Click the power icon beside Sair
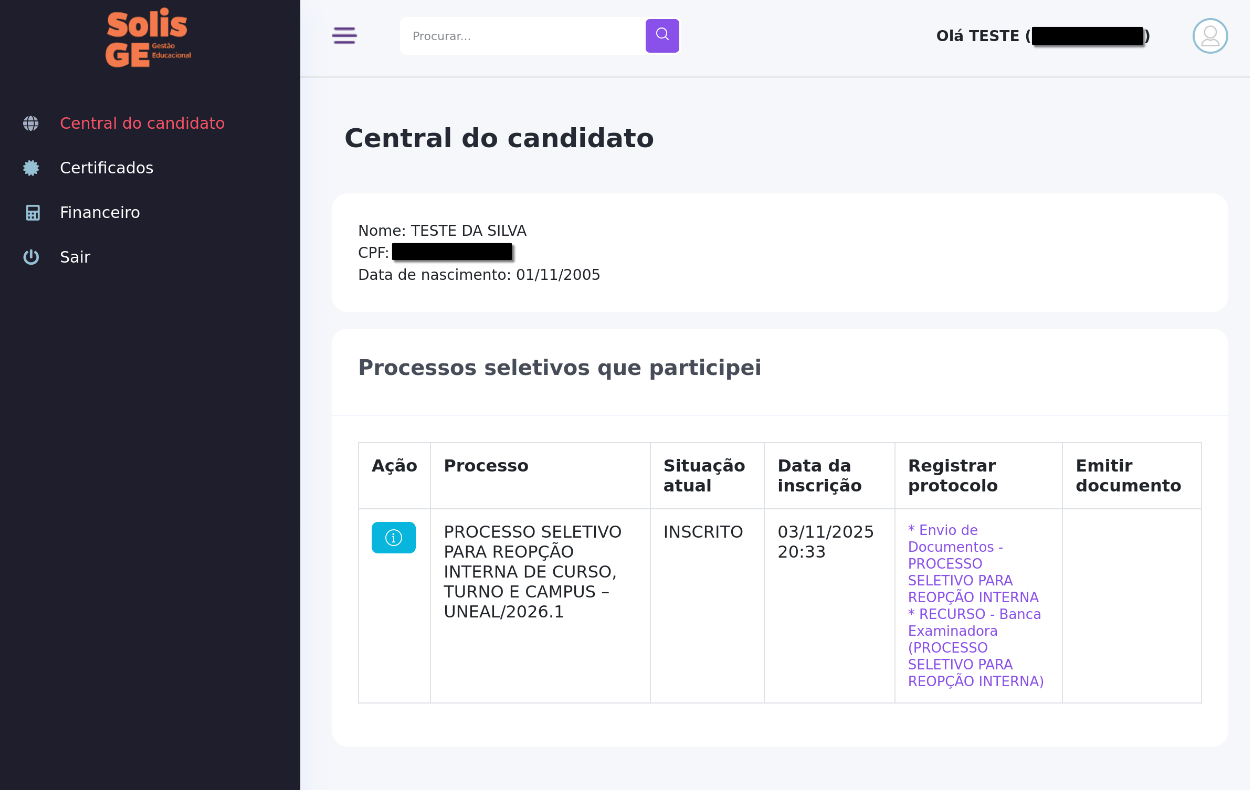Screen dimensions: 1250x790 [30, 257]
